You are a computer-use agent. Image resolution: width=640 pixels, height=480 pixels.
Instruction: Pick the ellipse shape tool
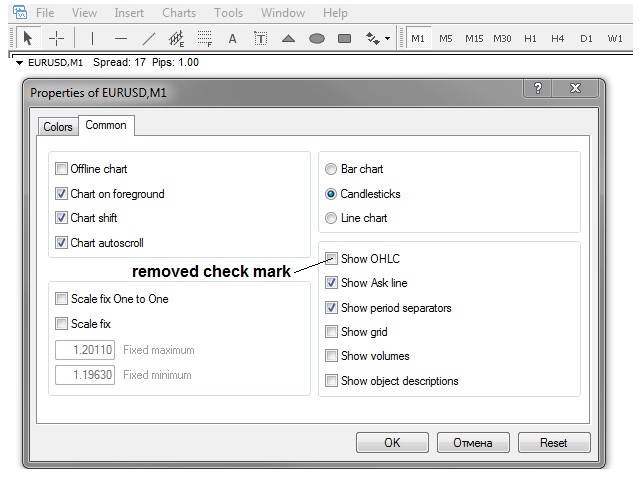pos(317,39)
